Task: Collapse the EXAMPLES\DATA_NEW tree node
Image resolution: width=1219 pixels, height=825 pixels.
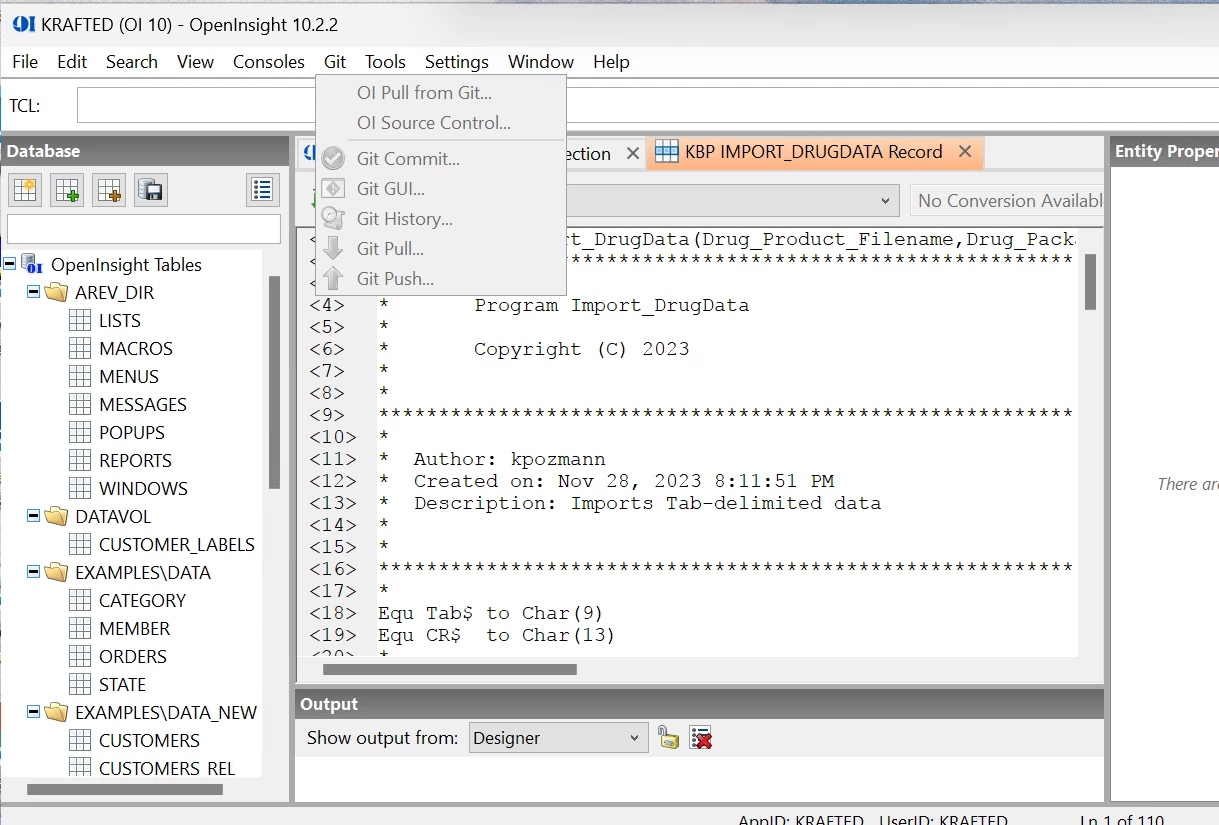Action: (33, 713)
